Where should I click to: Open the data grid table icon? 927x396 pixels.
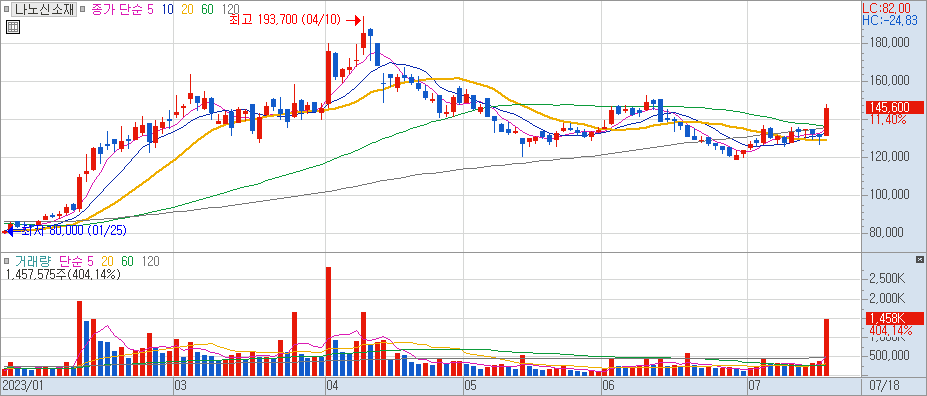pyautogui.click(x=12, y=27)
